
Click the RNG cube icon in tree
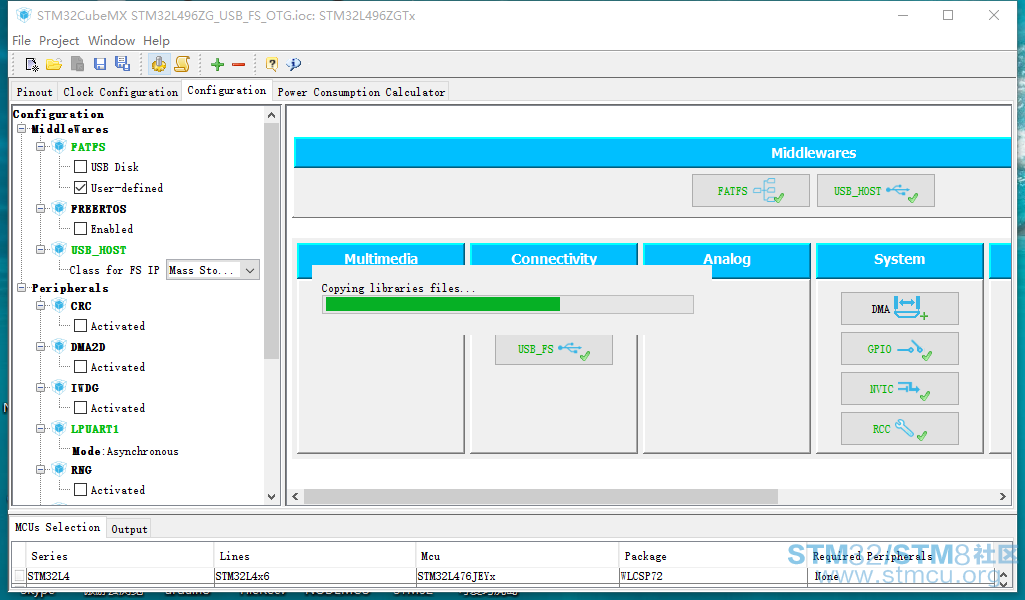point(59,469)
